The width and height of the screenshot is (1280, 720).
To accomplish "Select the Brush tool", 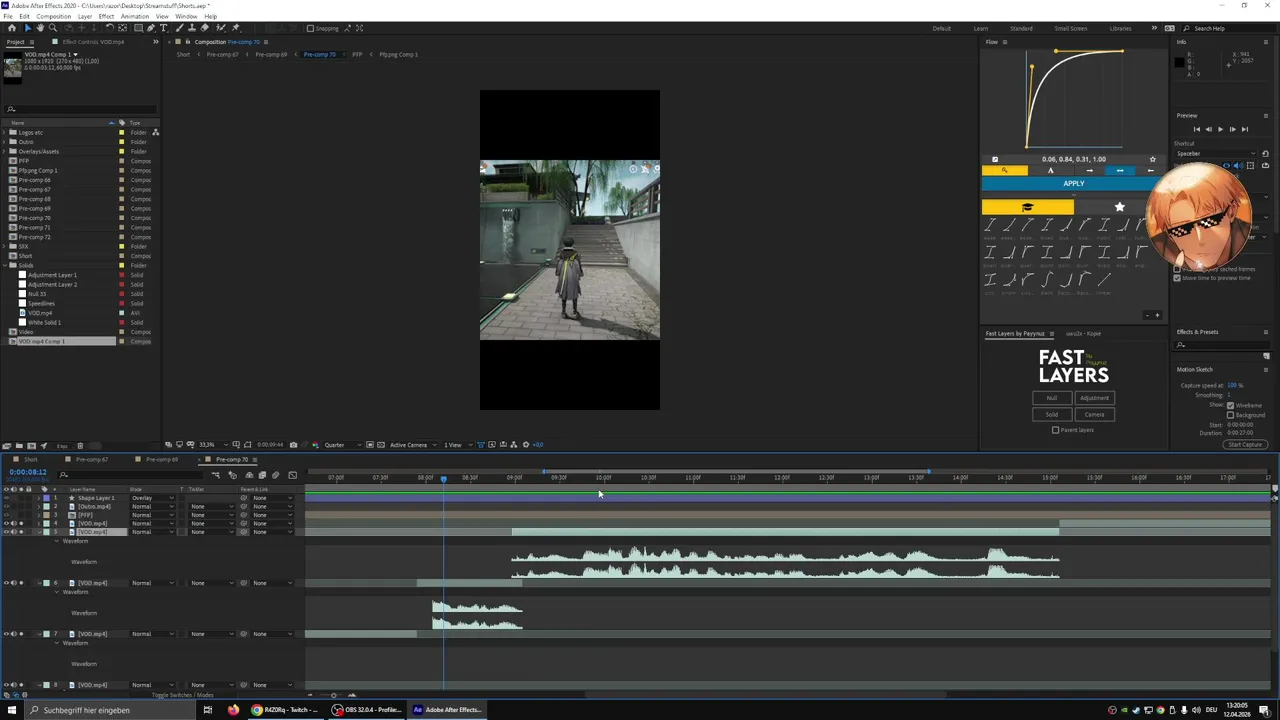I will click(179, 28).
